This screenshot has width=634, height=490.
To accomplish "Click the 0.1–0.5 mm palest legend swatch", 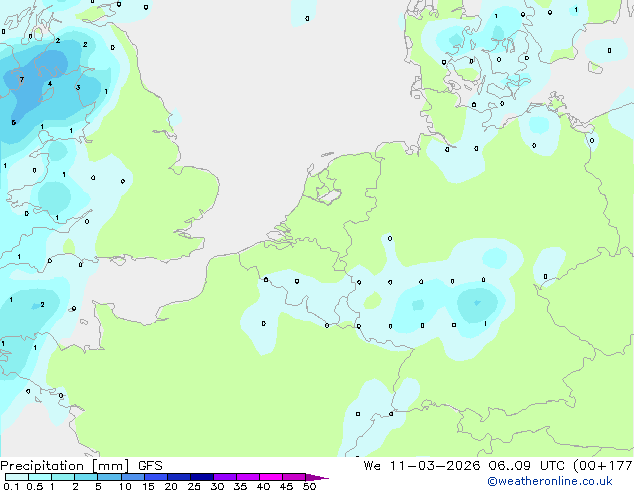I will click(17, 477).
